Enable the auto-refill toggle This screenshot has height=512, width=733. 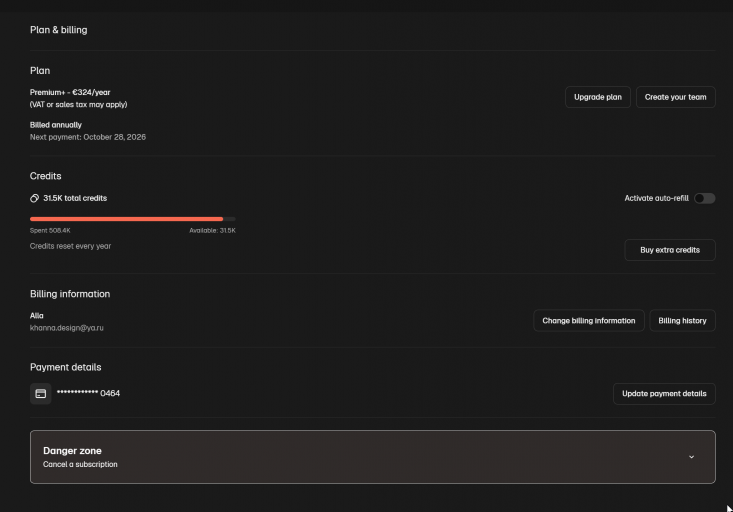click(704, 198)
